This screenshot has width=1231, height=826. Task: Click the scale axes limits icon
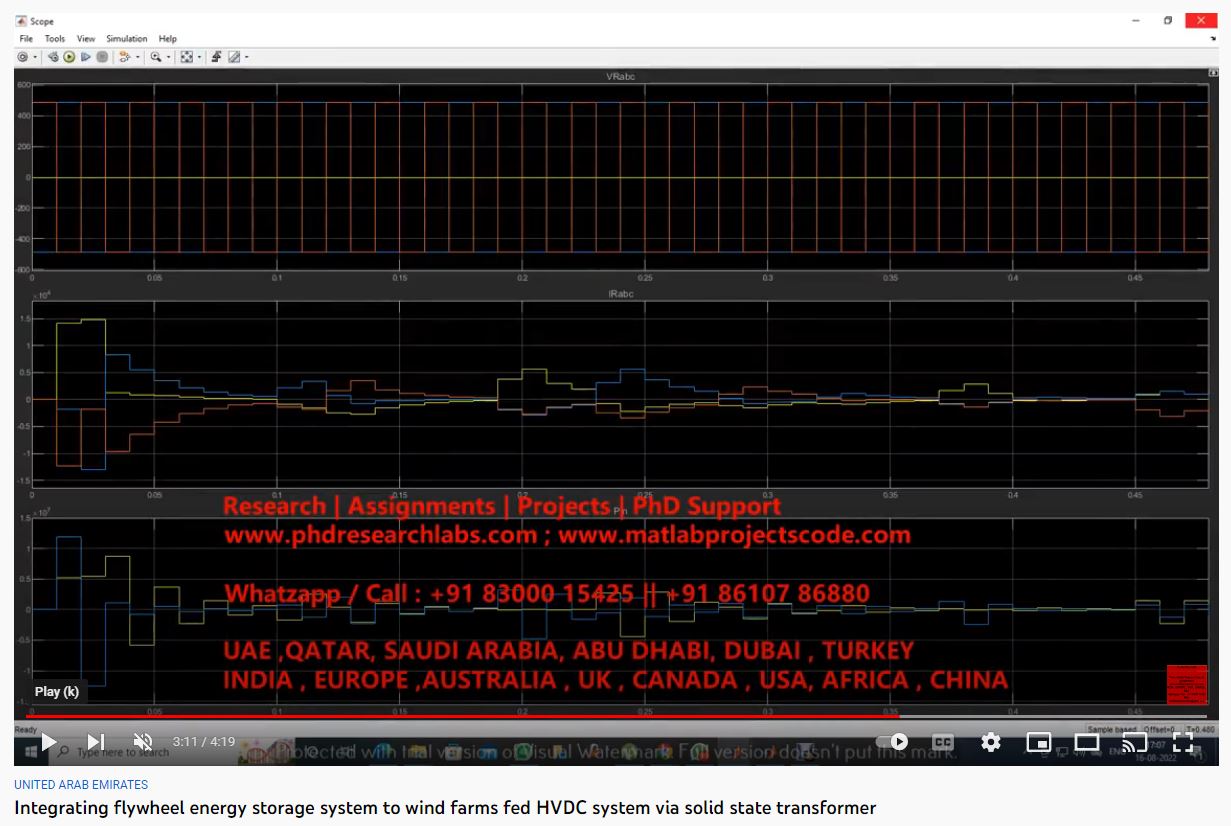coord(187,57)
